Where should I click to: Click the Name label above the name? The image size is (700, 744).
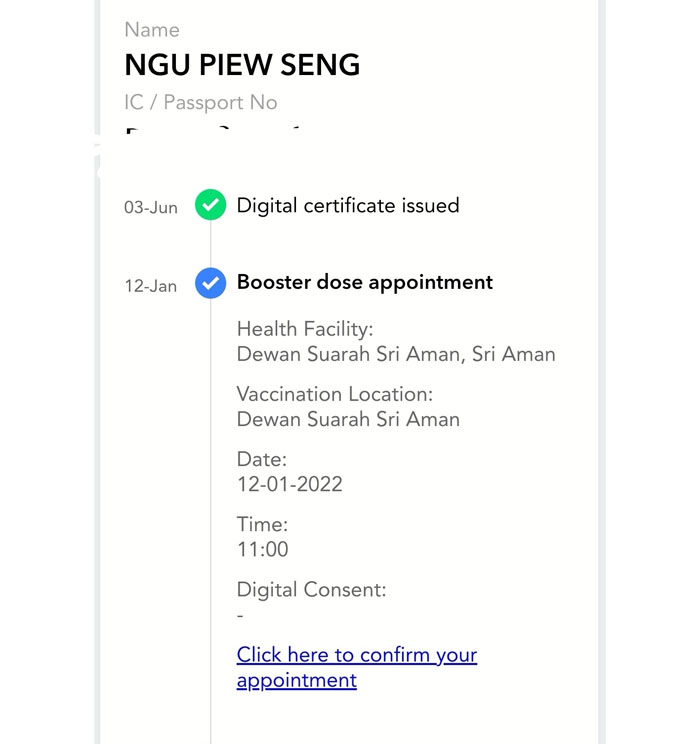(x=151, y=31)
